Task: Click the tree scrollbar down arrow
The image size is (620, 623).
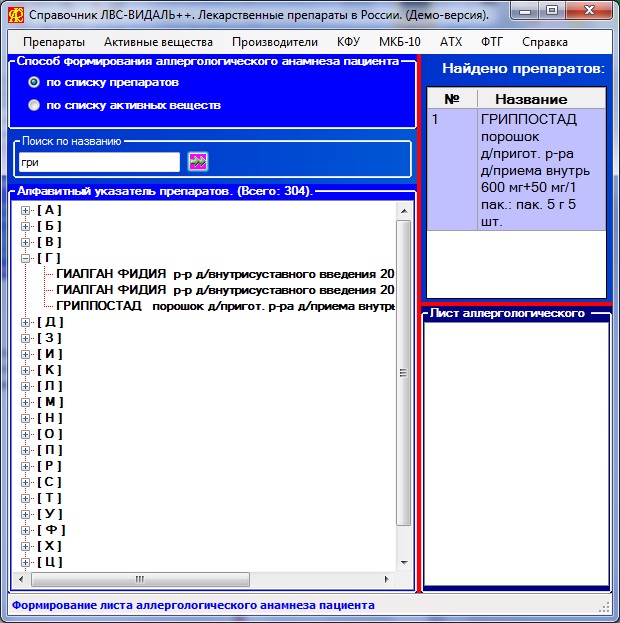Action: pyautogui.click(x=404, y=562)
